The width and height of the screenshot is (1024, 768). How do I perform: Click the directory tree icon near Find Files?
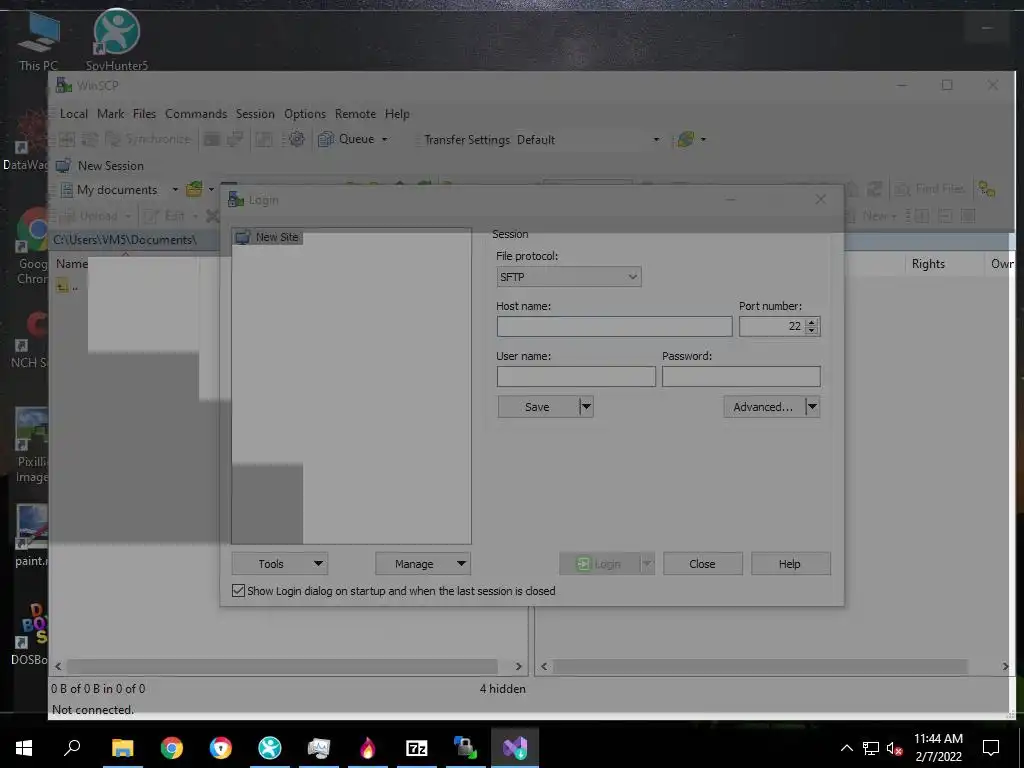[987, 189]
